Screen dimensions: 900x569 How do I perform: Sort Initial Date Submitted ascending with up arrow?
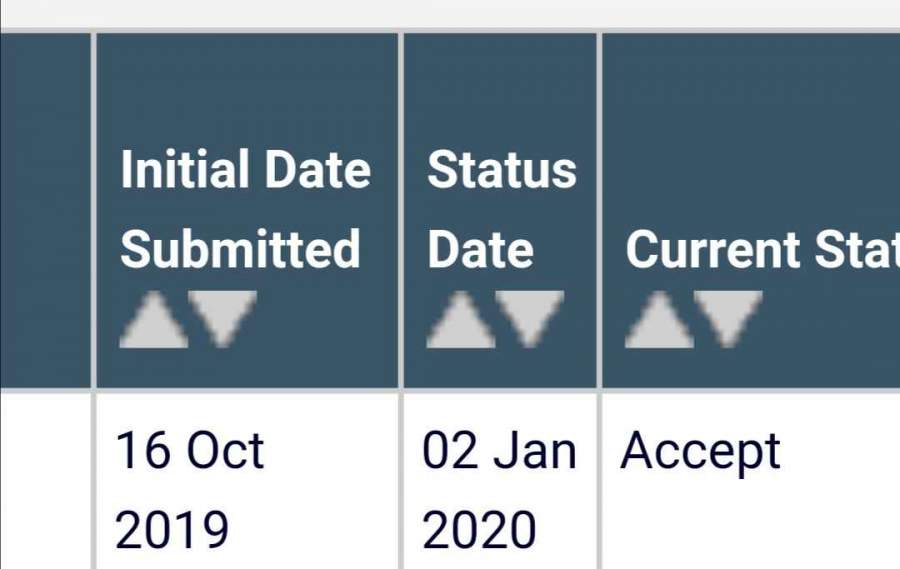click(154, 322)
